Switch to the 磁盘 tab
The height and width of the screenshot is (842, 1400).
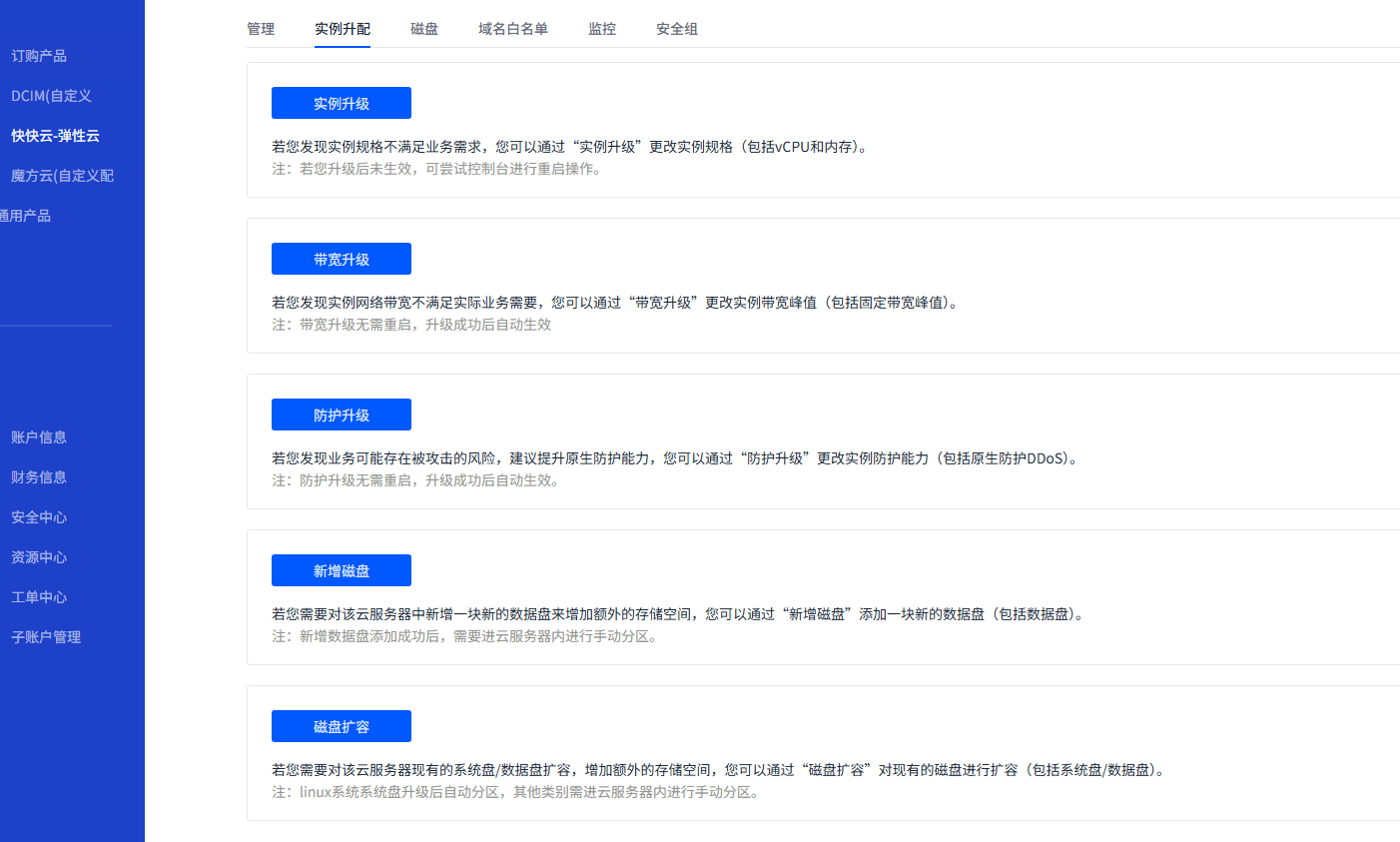[424, 29]
